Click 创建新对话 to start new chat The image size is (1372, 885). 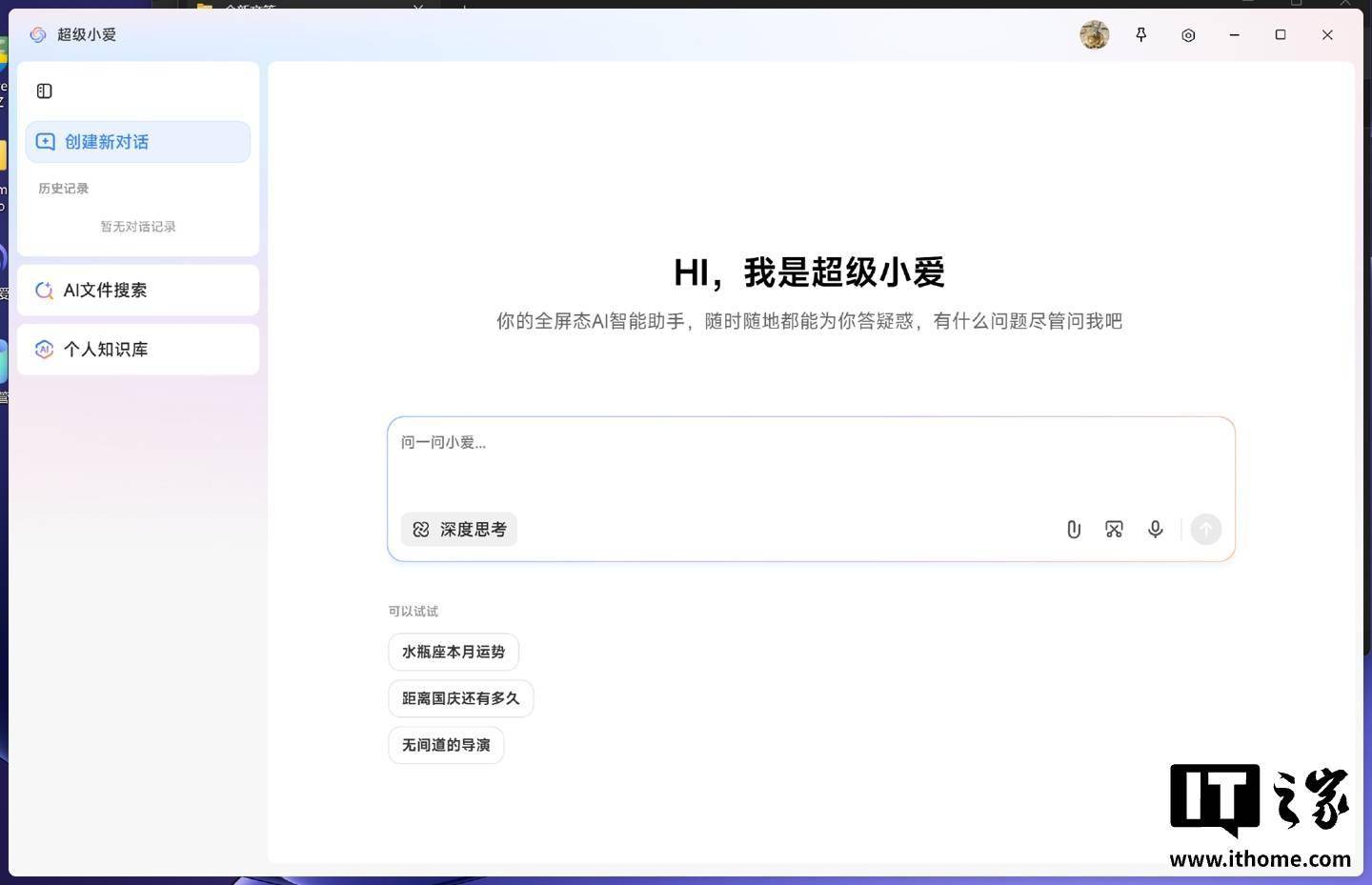138,142
